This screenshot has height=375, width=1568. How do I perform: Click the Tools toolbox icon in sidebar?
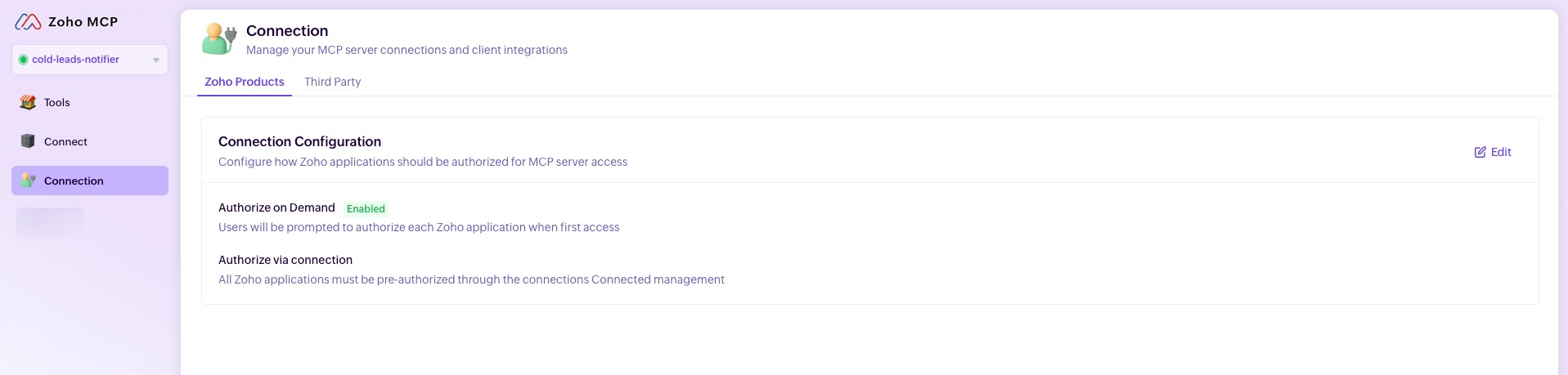(x=28, y=102)
